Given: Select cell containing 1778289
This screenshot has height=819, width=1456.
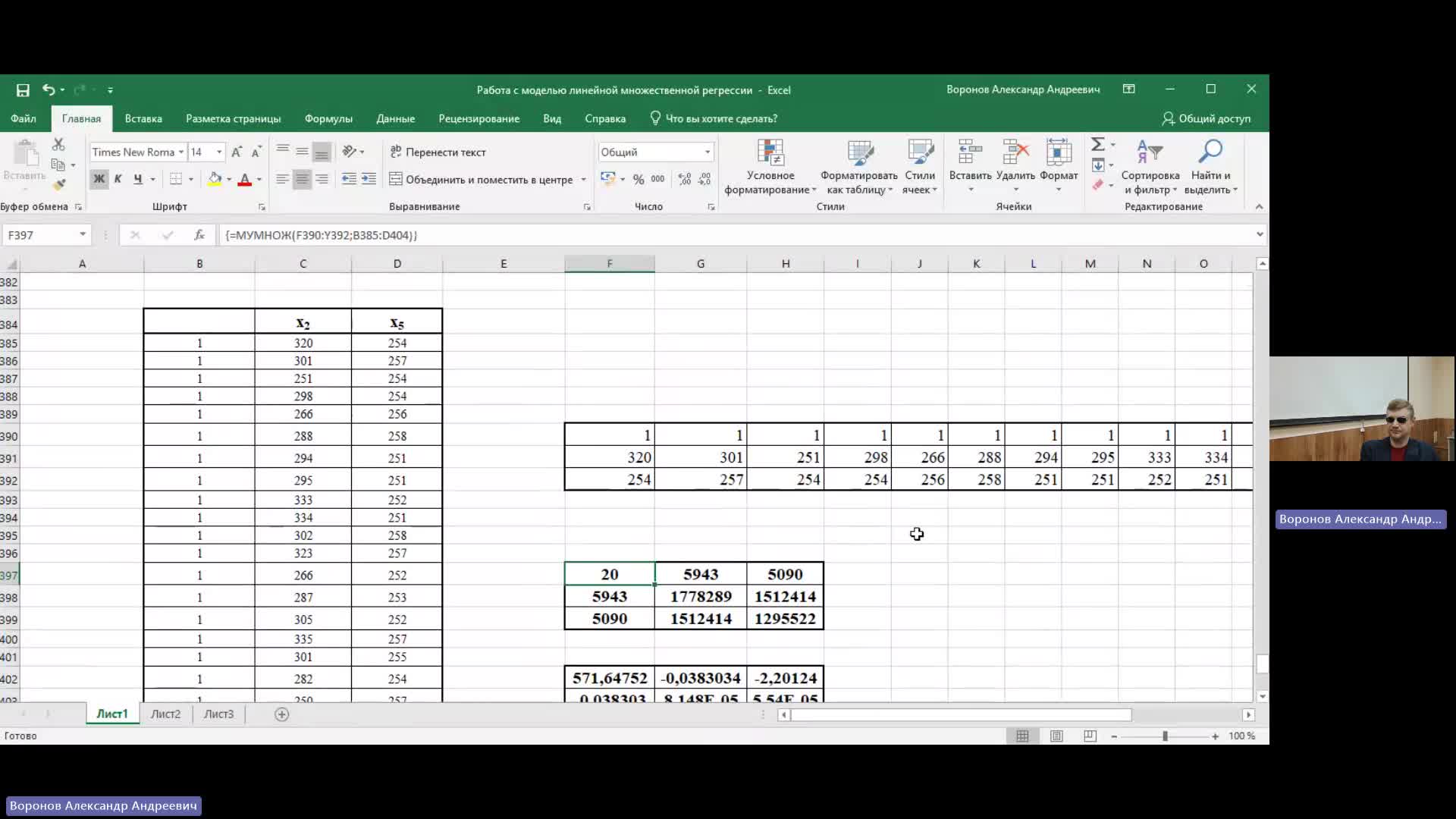Looking at the screenshot, I should click(x=701, y=596).
